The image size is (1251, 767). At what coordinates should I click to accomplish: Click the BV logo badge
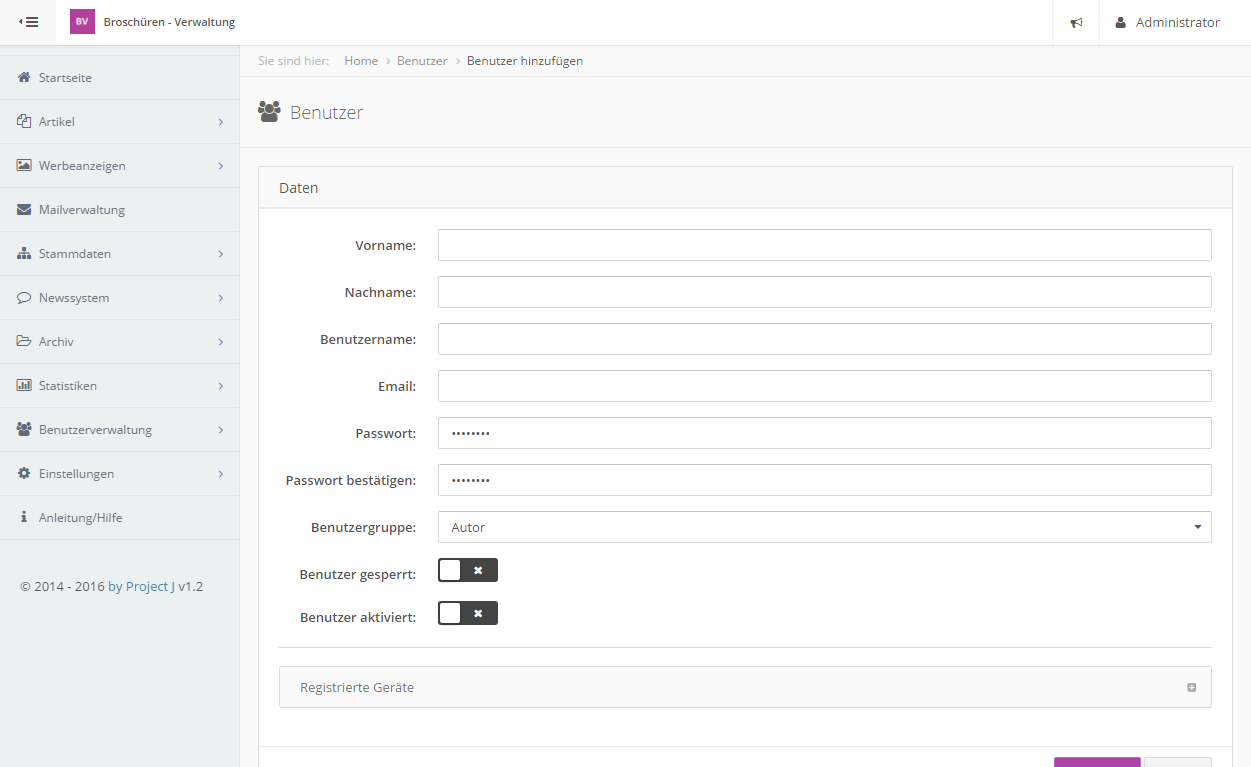click(82, 22)
